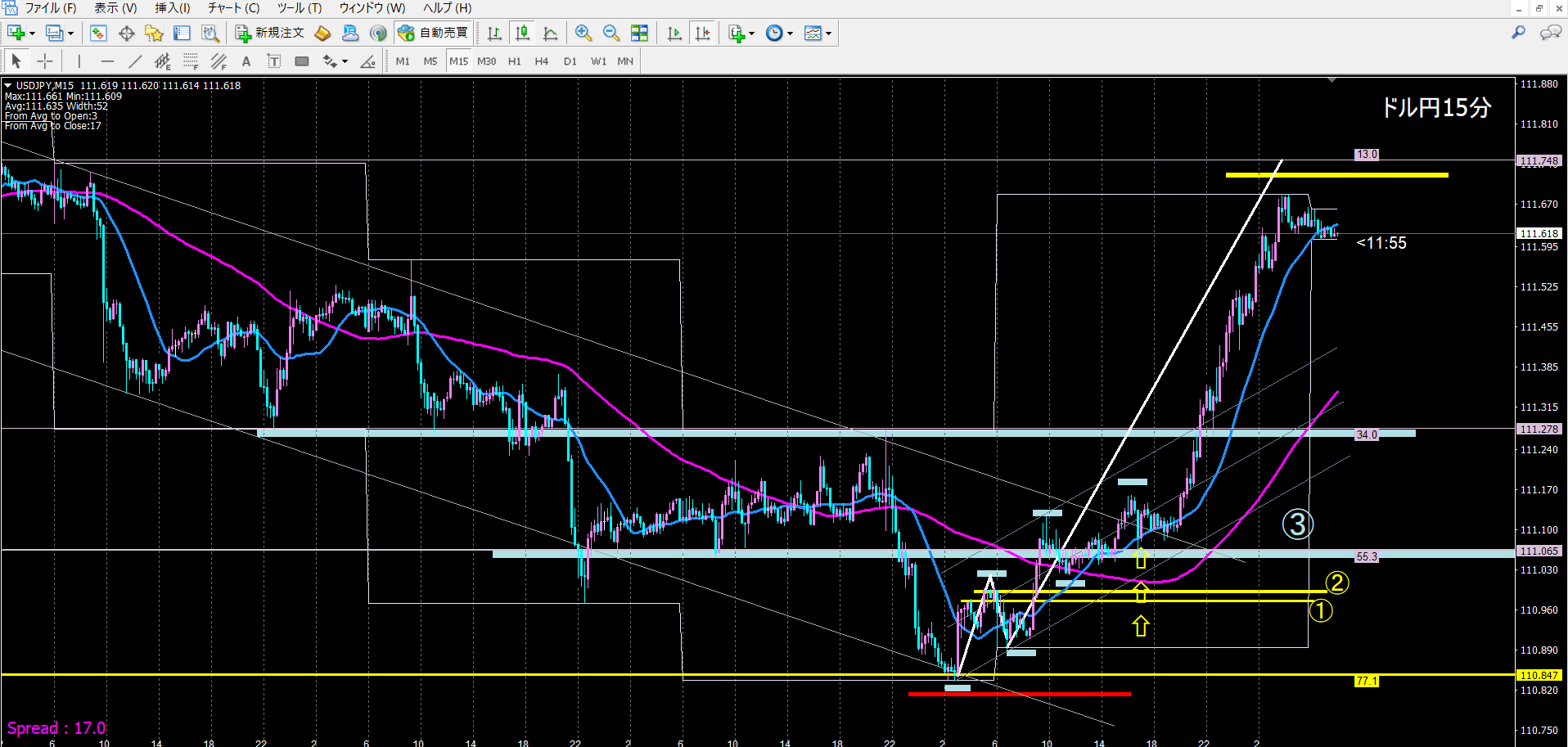Viewport: 1568px width, 747px height.
Task: Select the angle trendline tool
Action: pyautogui.click(x=367, y=61)
